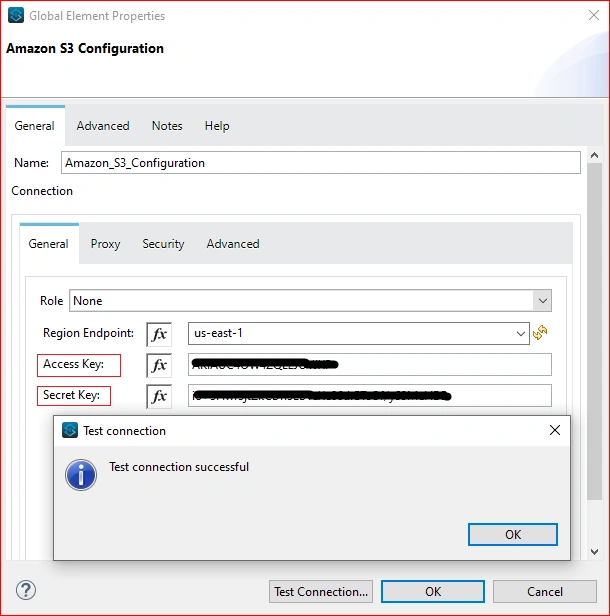The image size is (610, 616).
Task: Click the Amazon S3 Configuration heading
Action: click(x=85, y=48)
